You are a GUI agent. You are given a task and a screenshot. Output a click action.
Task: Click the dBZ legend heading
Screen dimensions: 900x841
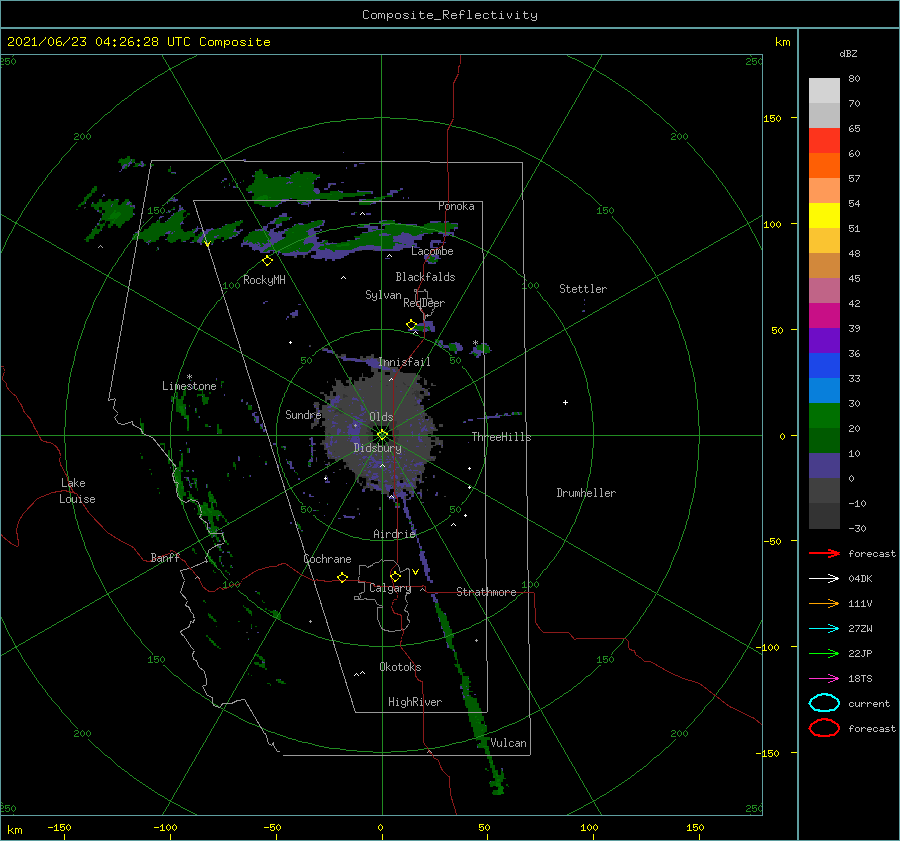click(x=848, y=53)
